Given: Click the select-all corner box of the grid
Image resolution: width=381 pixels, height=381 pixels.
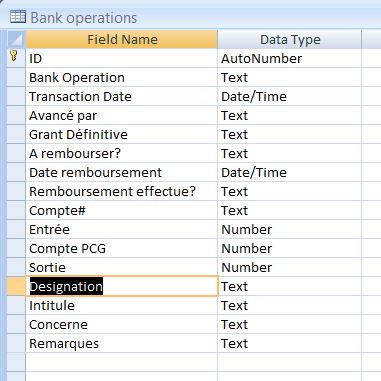Looking at the screenshot, I should pyautogui.click(x=16, y=39).
